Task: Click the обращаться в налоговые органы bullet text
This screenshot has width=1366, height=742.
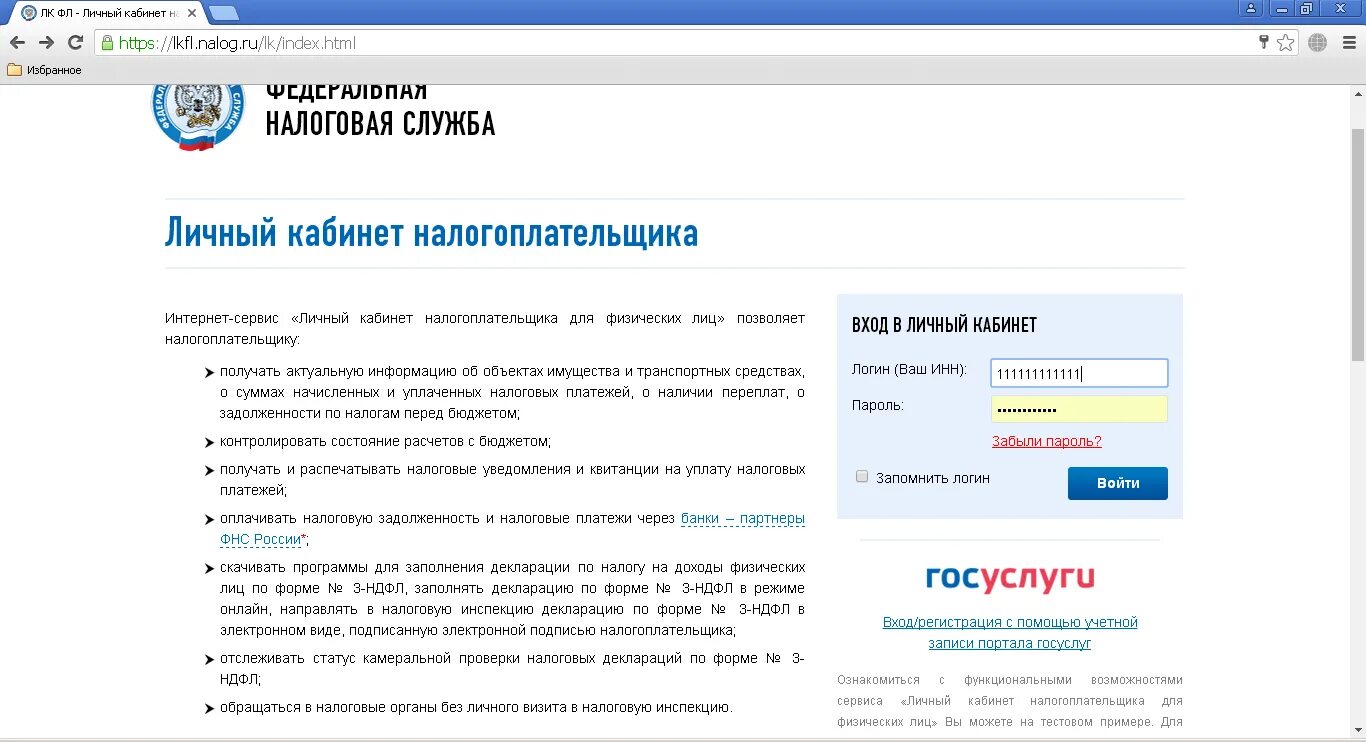Action: click(x=476, y=707)
